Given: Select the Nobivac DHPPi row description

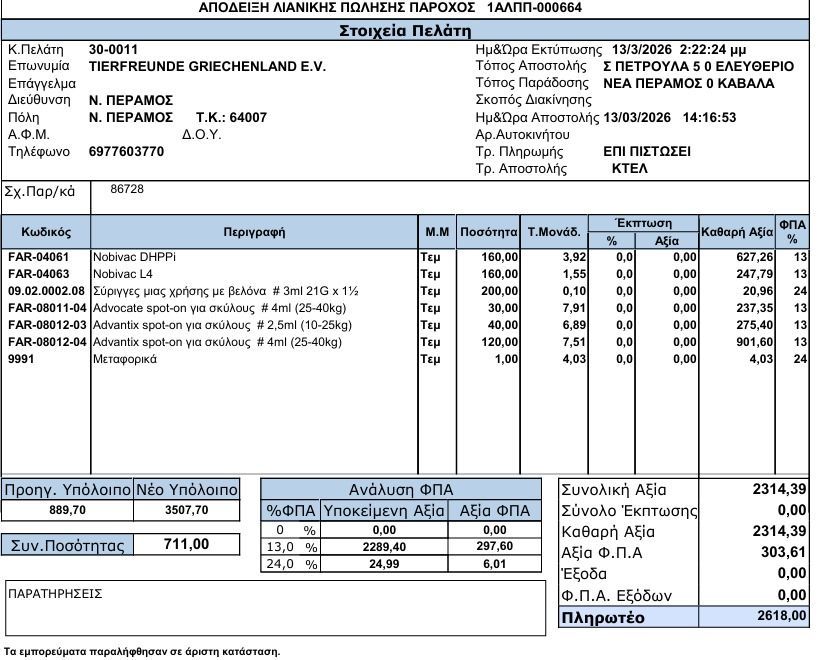Looking at the screenshot, I should [134, 257].
